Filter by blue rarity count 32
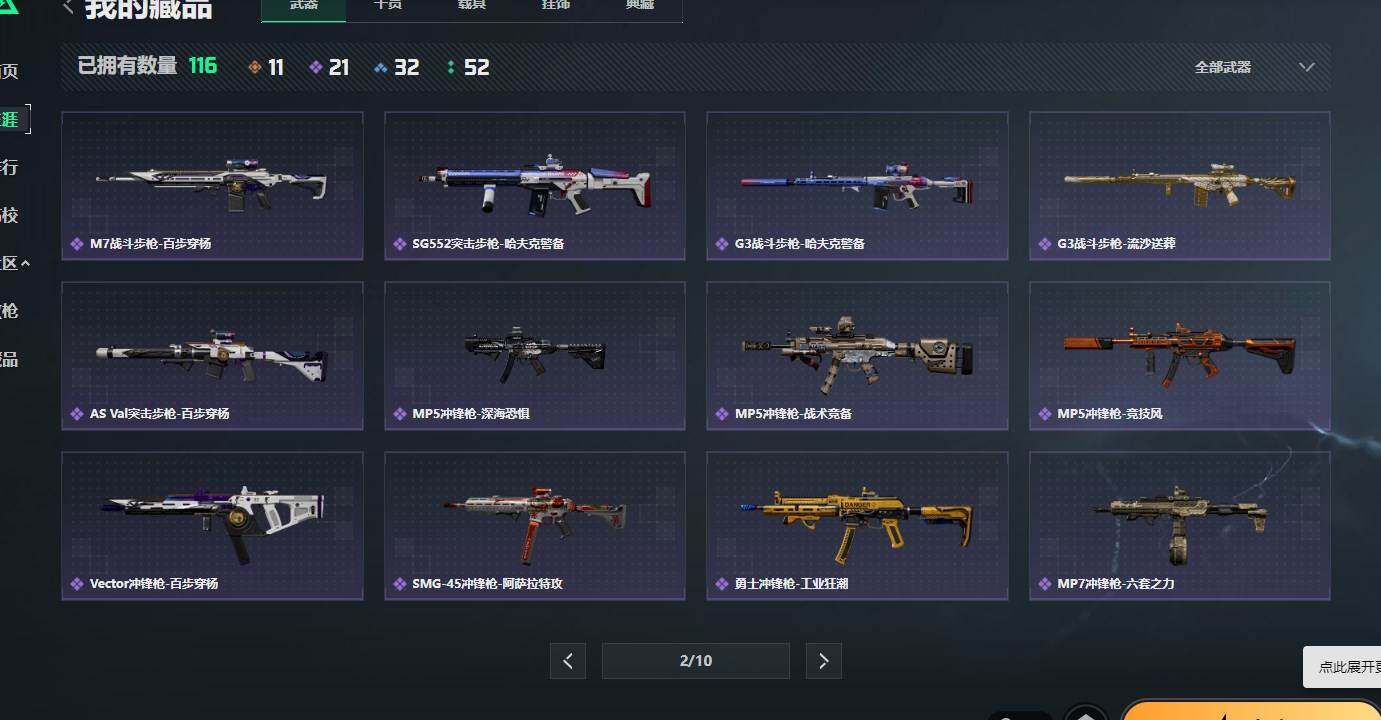Image resolution: width=1381 pixels, height=720 pixels. tap(396, 67)
